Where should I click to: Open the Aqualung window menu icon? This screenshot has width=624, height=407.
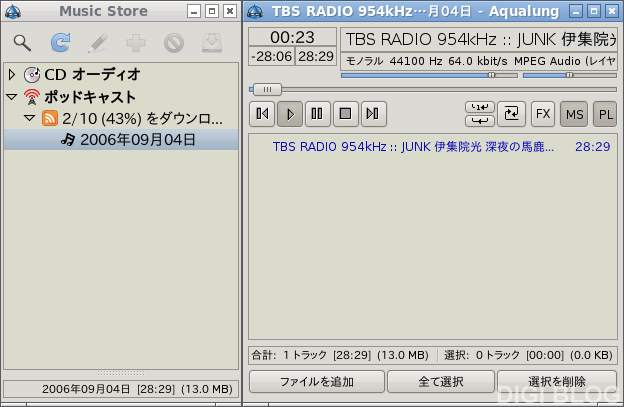coord(255,11)
